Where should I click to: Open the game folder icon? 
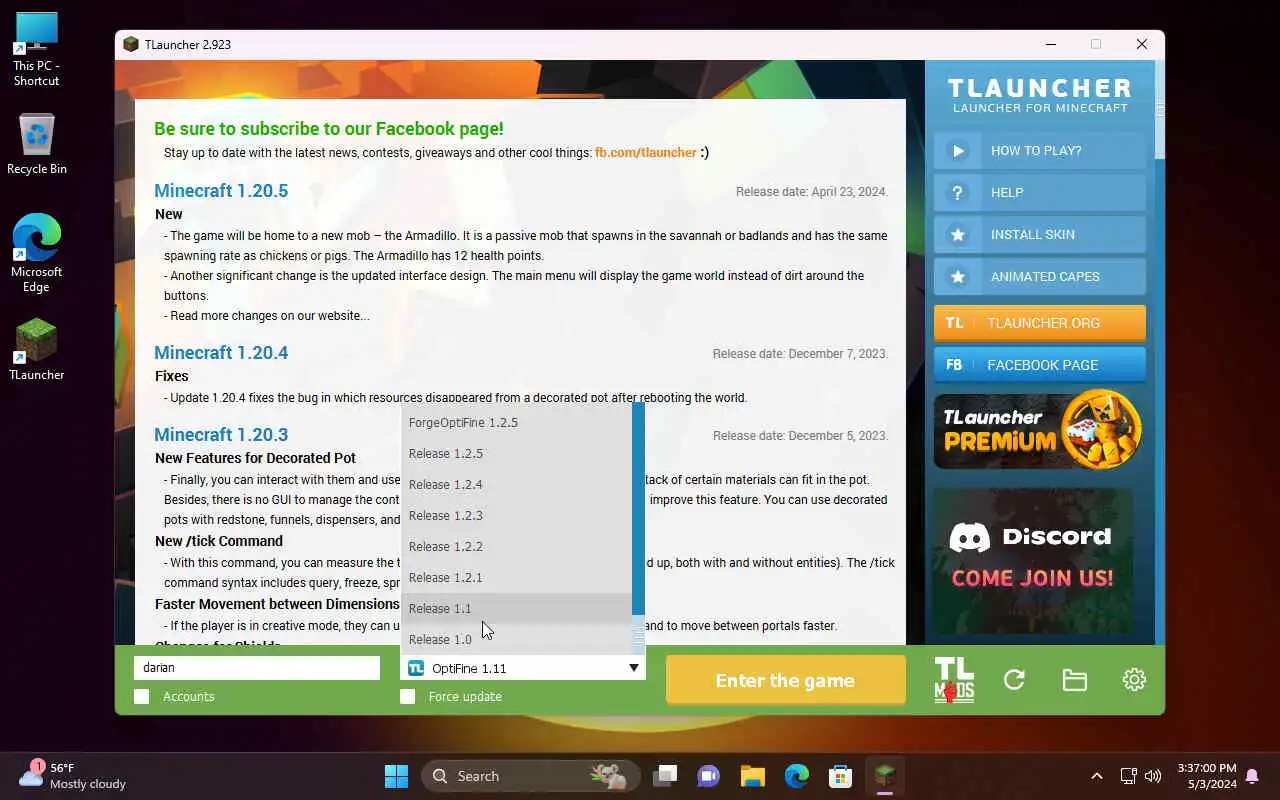tap(1074, 680)
